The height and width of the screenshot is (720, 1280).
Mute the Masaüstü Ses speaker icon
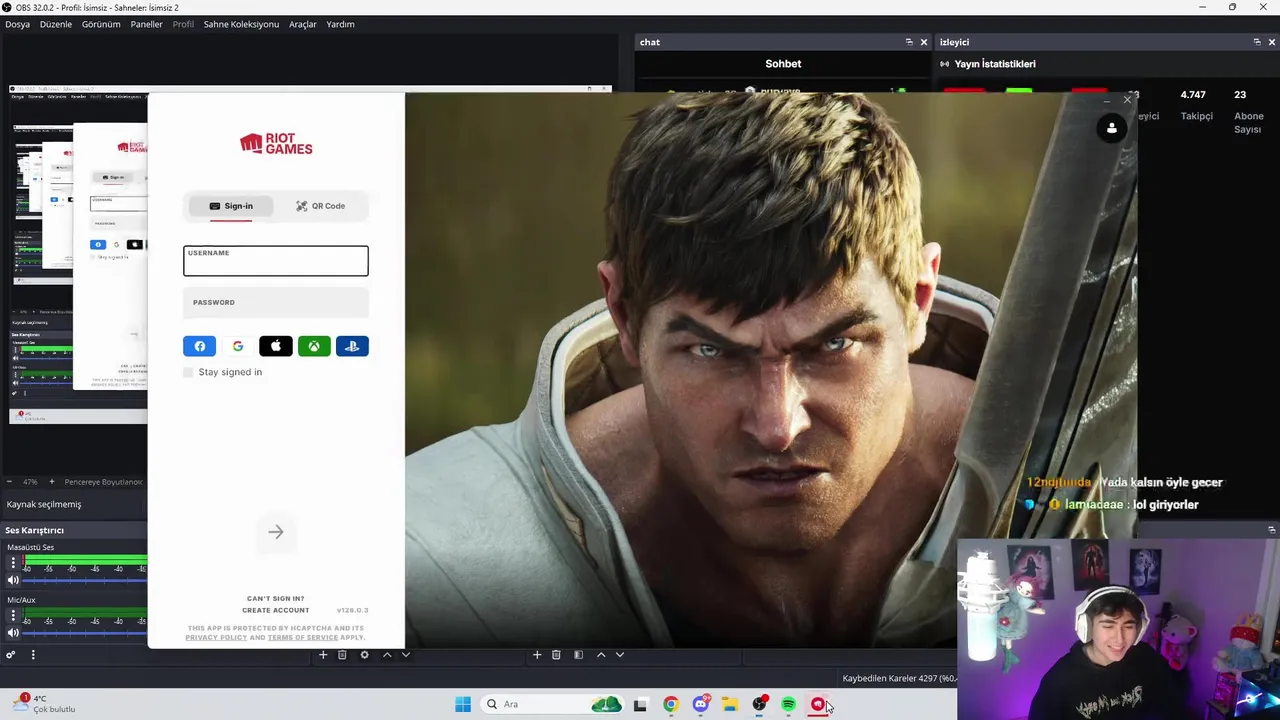(x=13, y=580)
